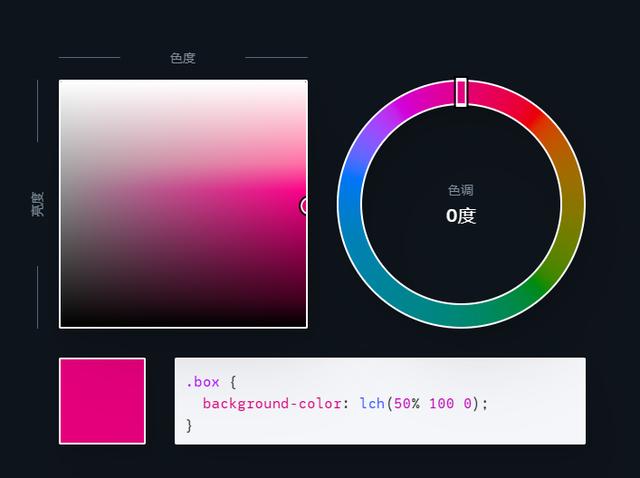Click the hue handle at top of ring
Image resolution: width=640 pixels, height=478 pixels.
click(x=461, y=92)
